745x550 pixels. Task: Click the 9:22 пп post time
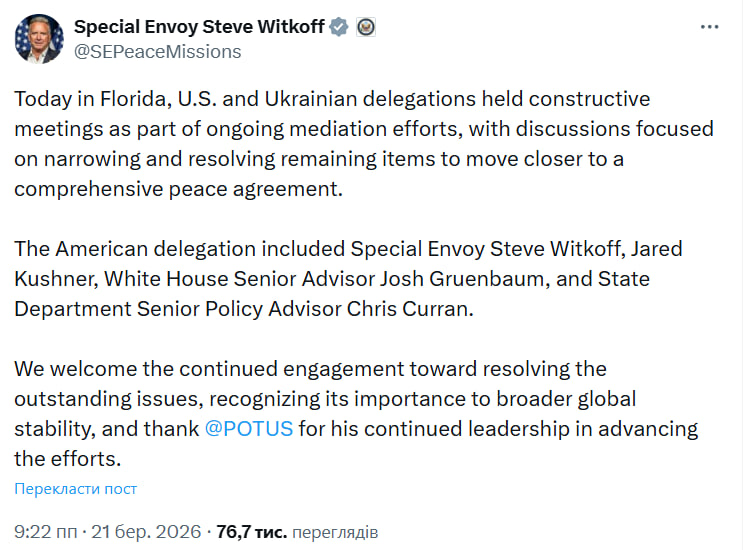(x=43, y=530)
